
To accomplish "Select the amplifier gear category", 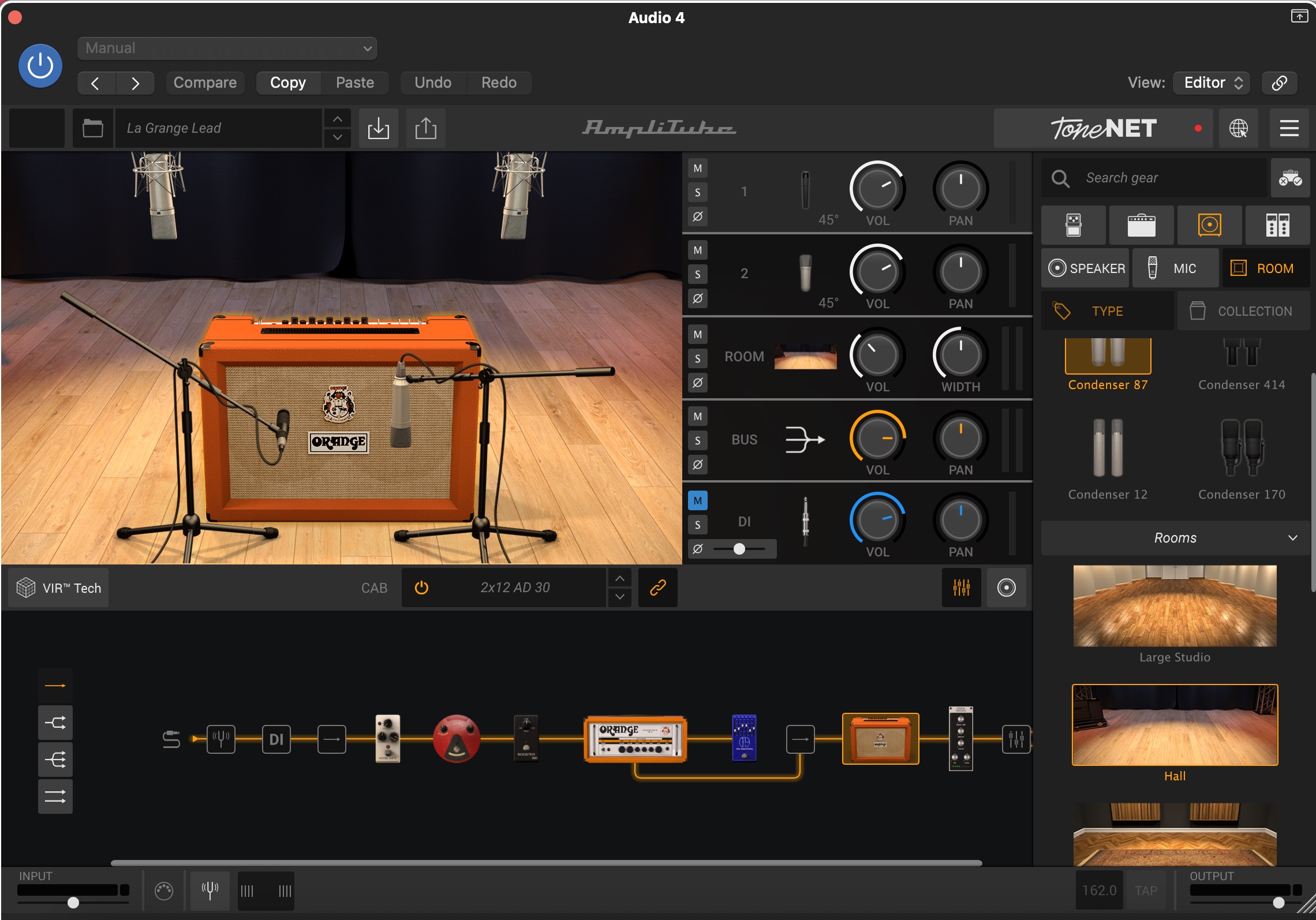I will click(1141, 225).
